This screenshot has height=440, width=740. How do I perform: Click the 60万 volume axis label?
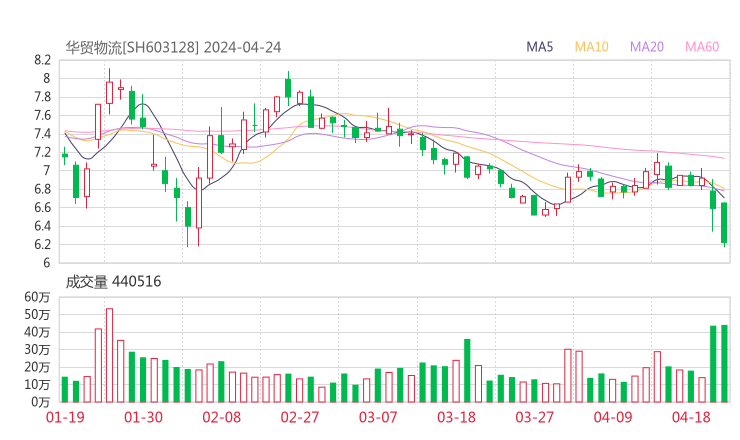click(x=37, y=297)
